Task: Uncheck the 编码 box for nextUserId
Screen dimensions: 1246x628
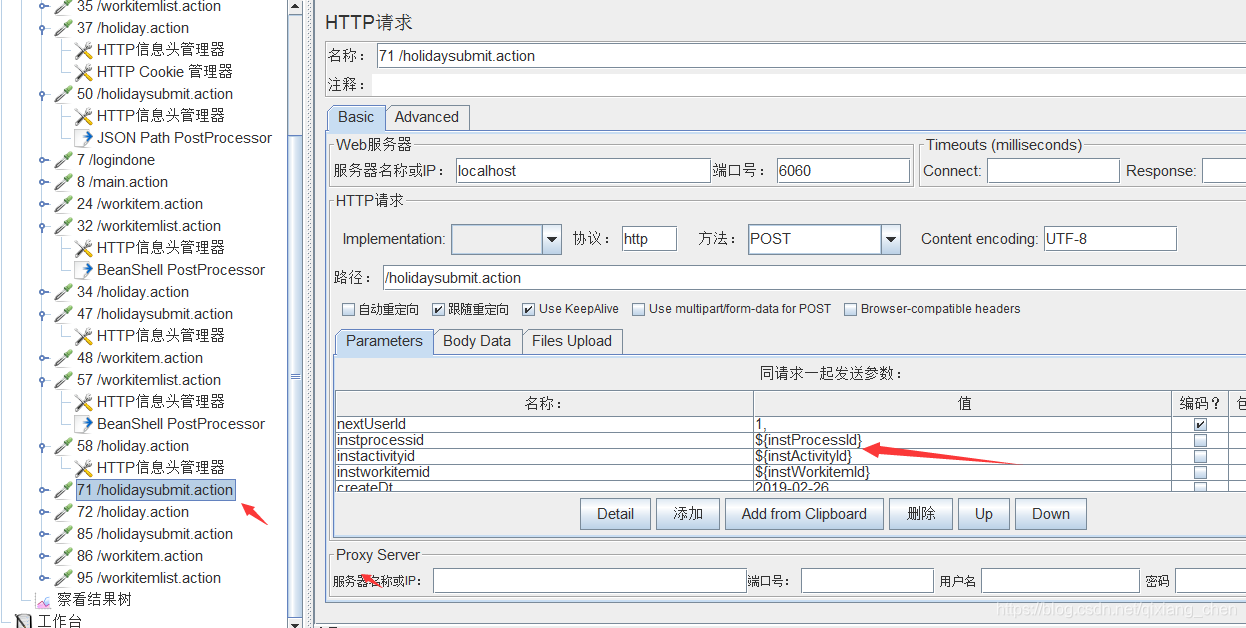Action: pyautogui.click(x=1200, y=424)
